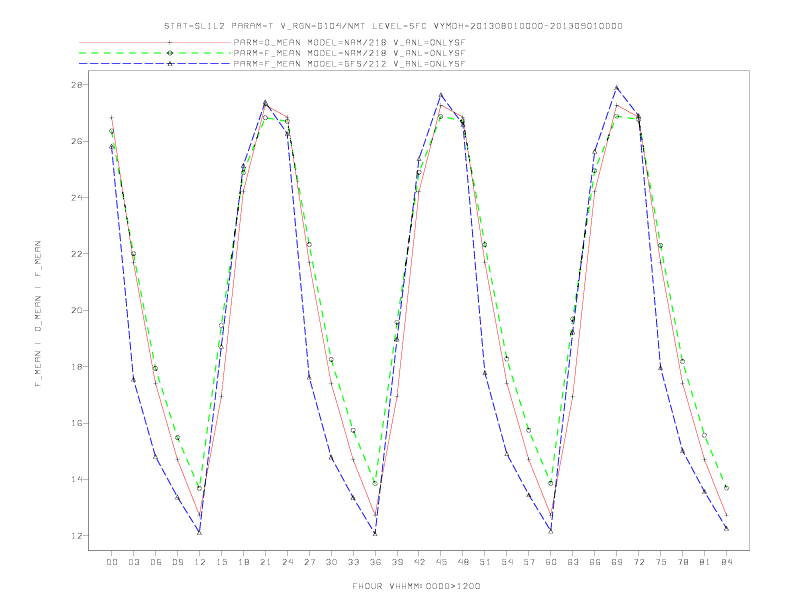Click the x-axis forecast hour label 12
This screenshot has height=612, width=792.
click(200, 562)
